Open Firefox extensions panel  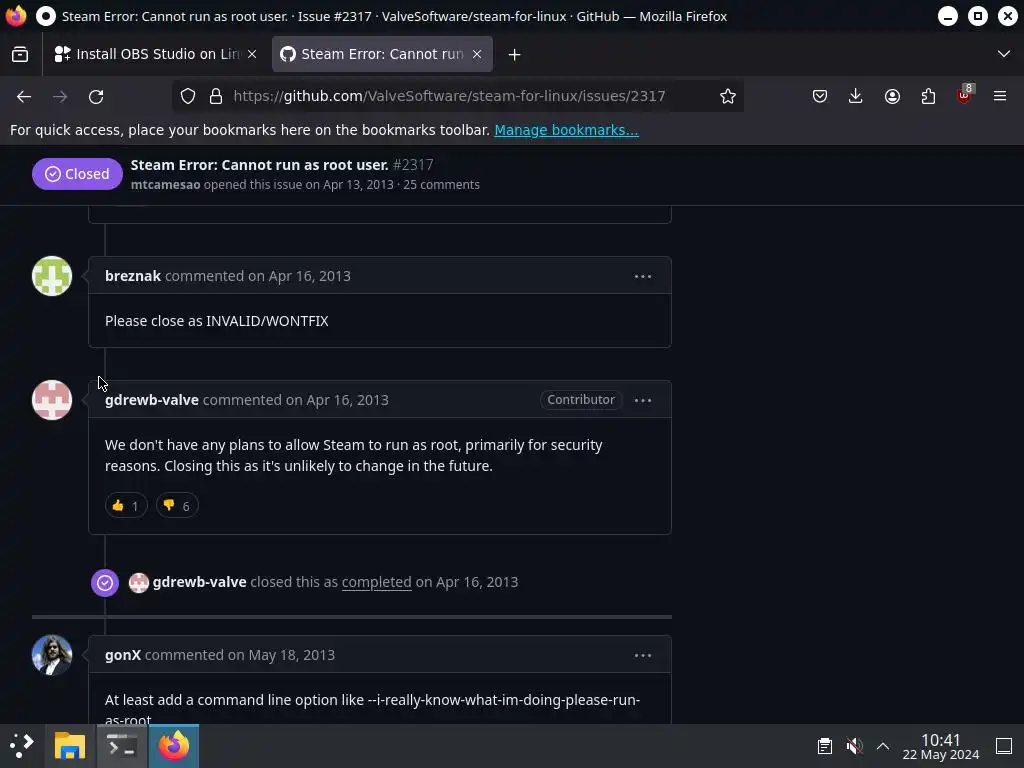click(x=928, y=97)
